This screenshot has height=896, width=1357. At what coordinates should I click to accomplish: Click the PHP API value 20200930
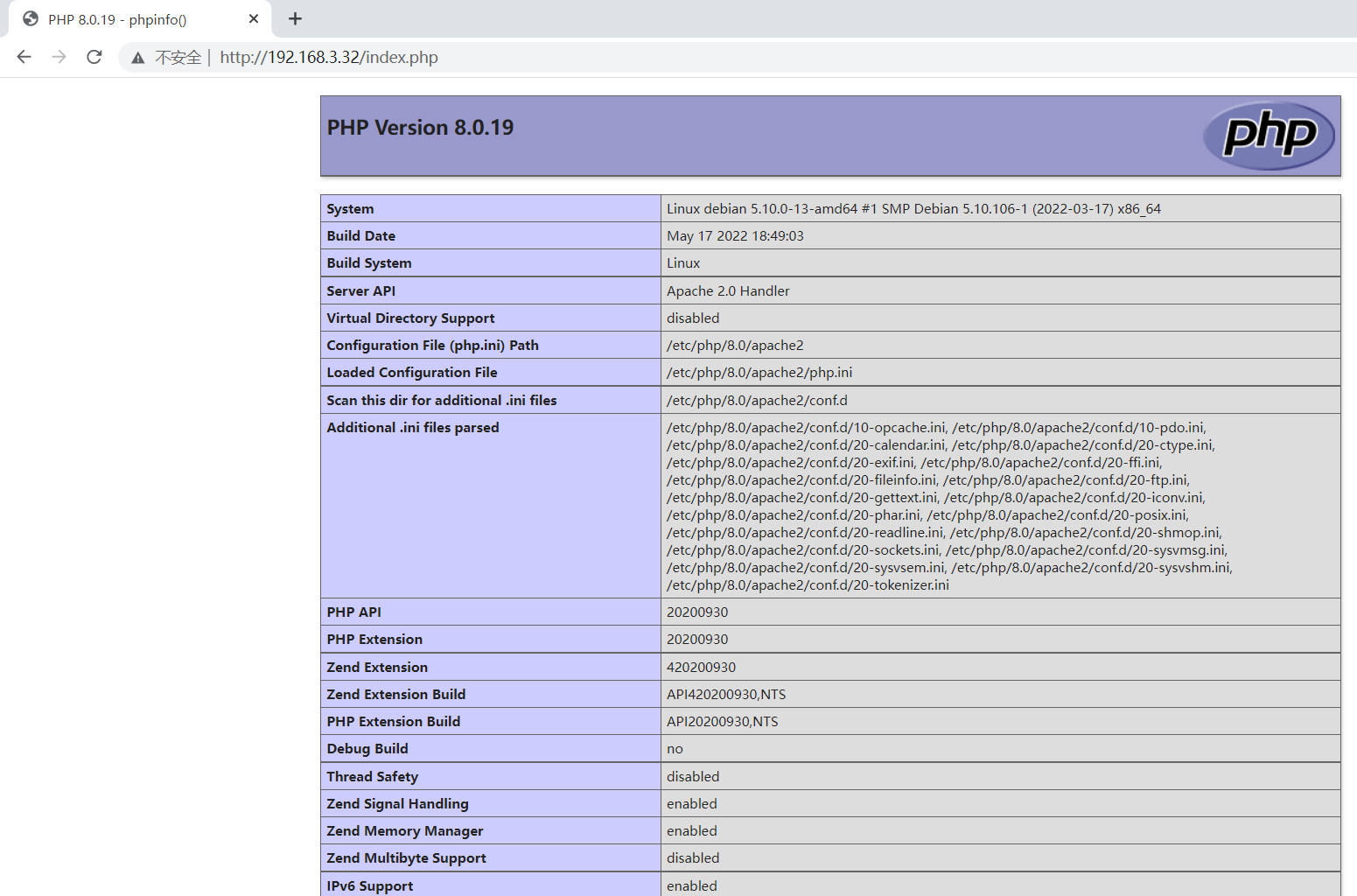697,612
